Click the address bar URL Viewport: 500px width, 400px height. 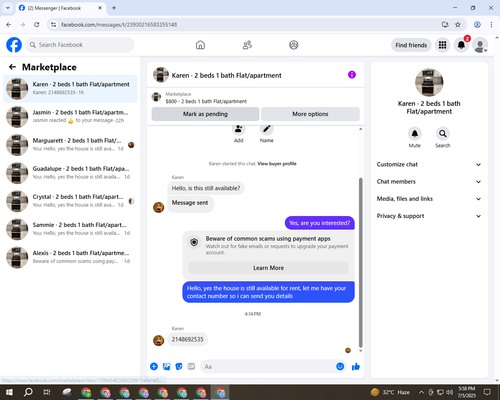[119, 25]
